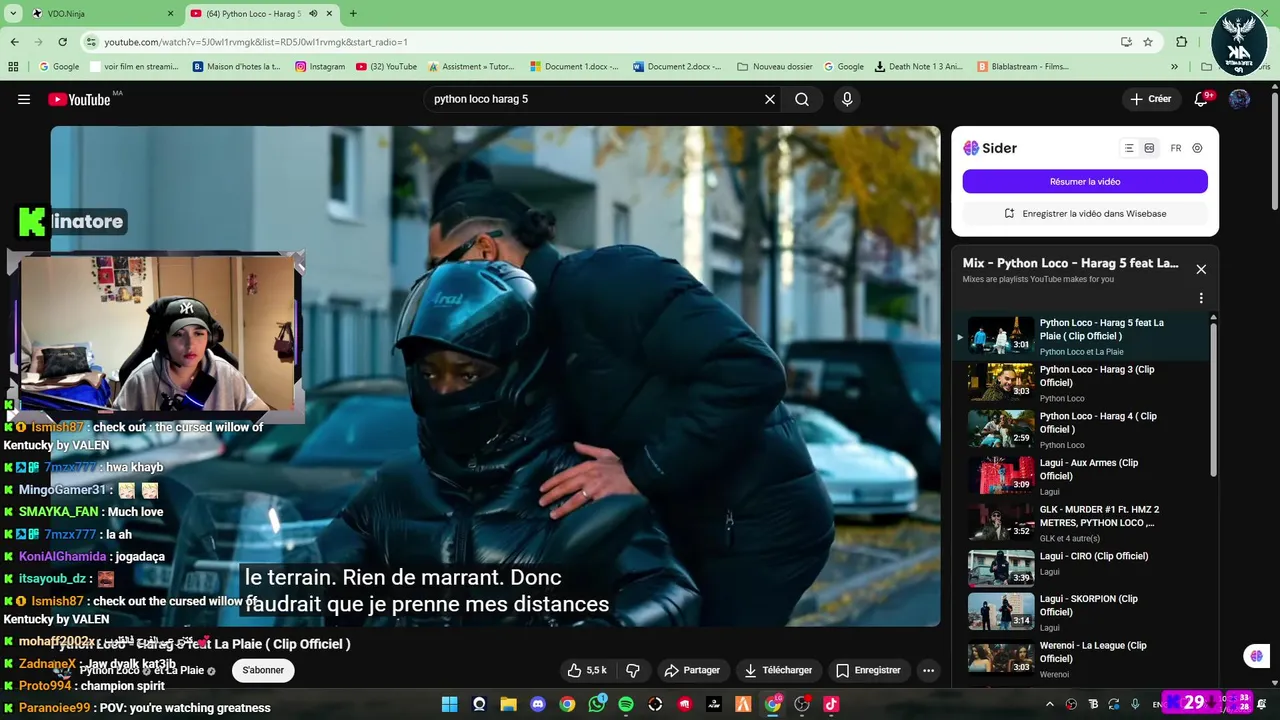The image size is (1280, 720).
Task: Start voice search with microphone
Action: (x=847, y=99)
